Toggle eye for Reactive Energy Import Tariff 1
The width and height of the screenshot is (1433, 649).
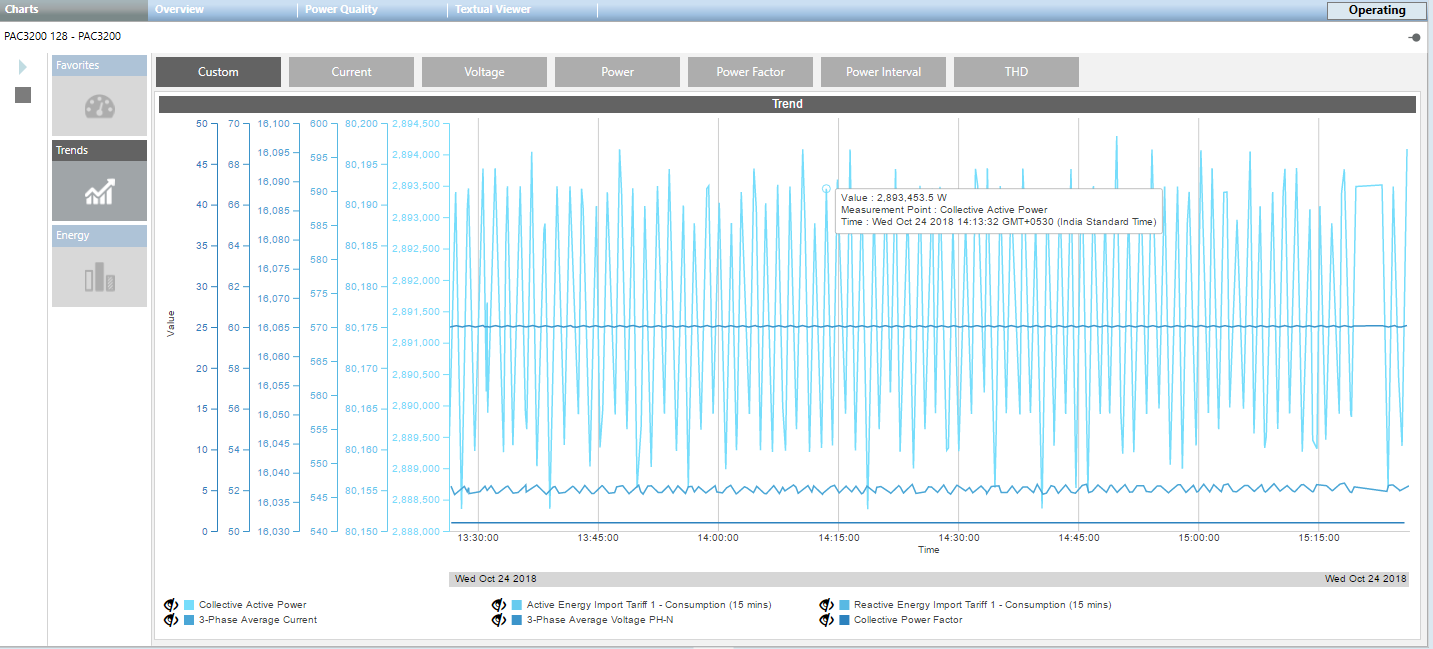pyautogui.click(x=826, y=605)
